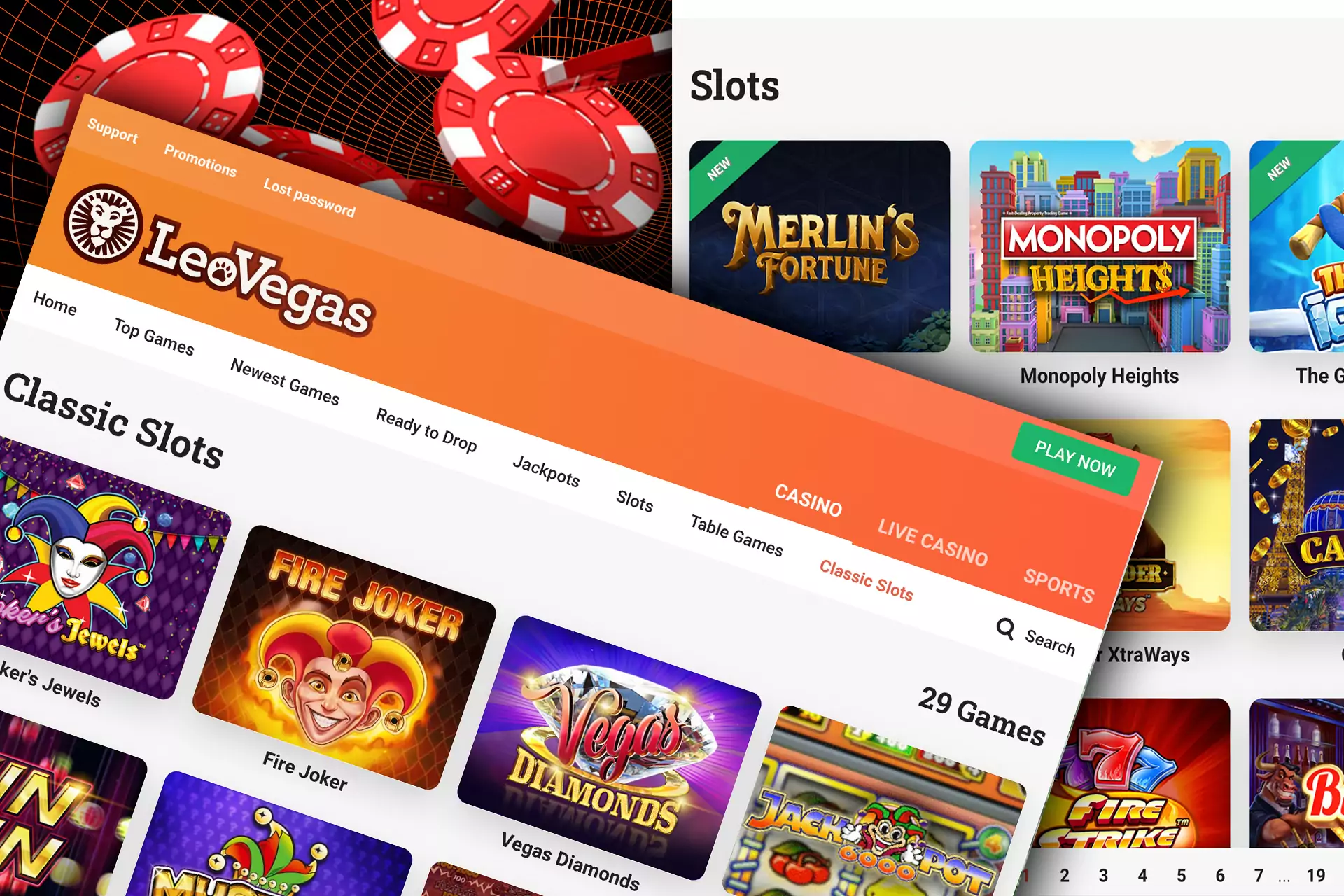Click the Search magnifier icon
This screenshot has height=896, width=1344.
coord(1006,629)
